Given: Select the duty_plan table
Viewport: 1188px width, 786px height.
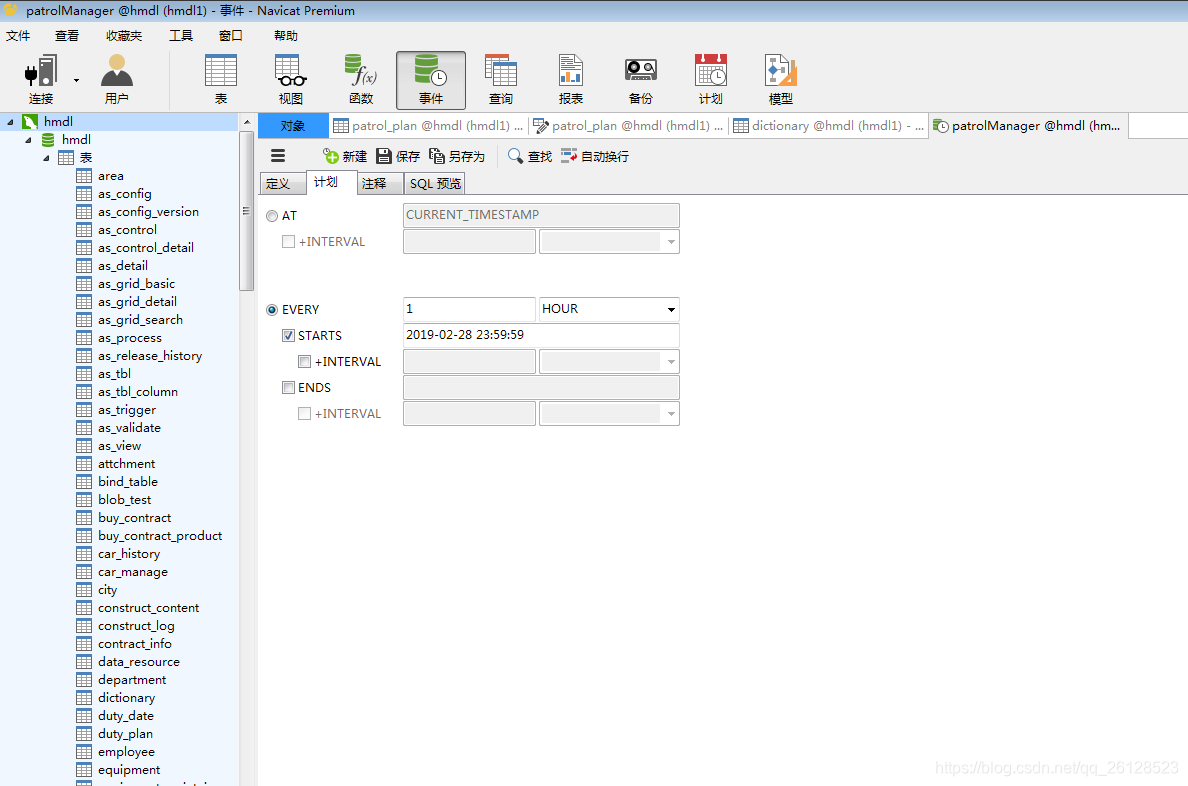Looking at the screenshot, I should (125, 734).
